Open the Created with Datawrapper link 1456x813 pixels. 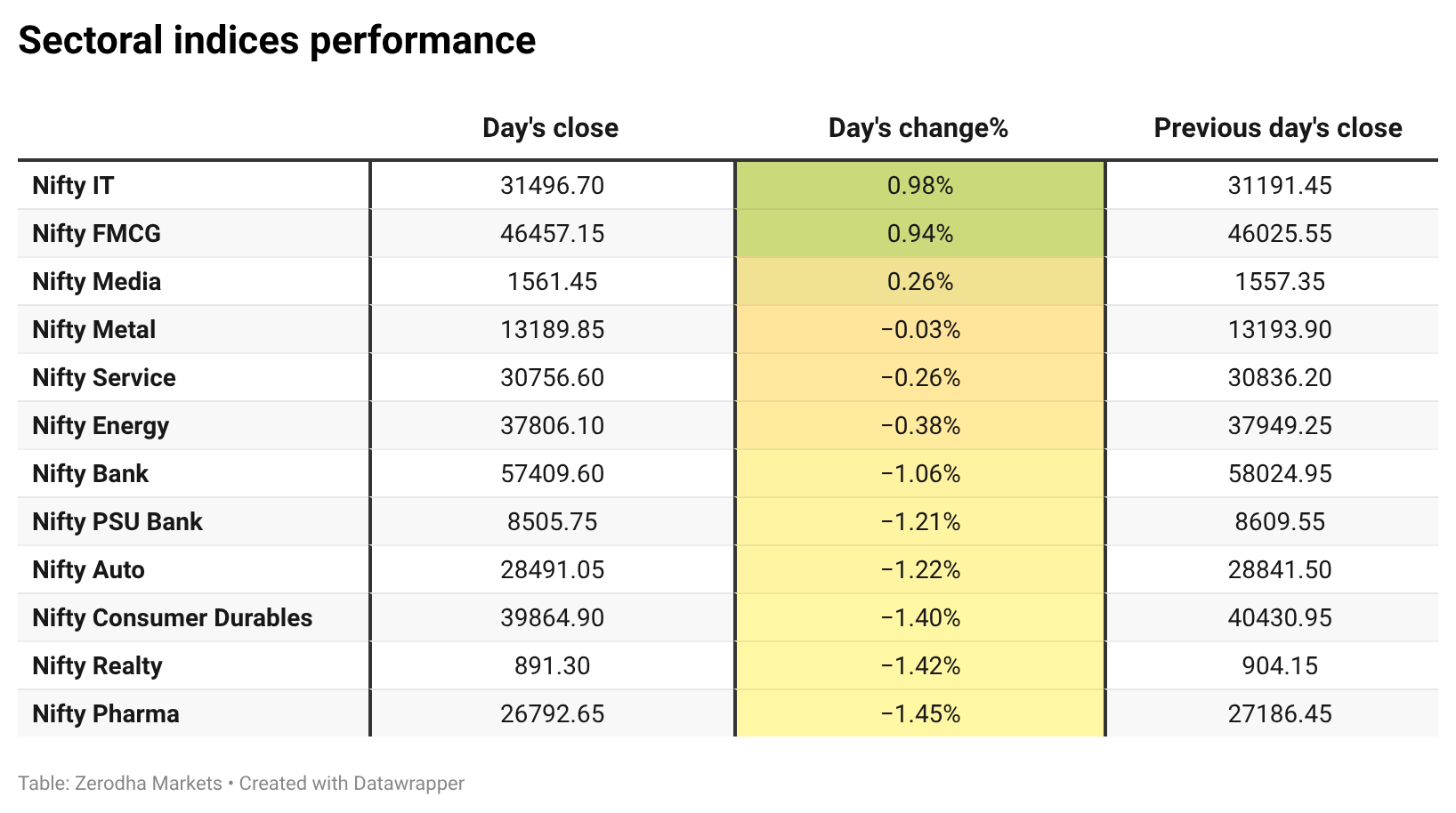[352, 784]
